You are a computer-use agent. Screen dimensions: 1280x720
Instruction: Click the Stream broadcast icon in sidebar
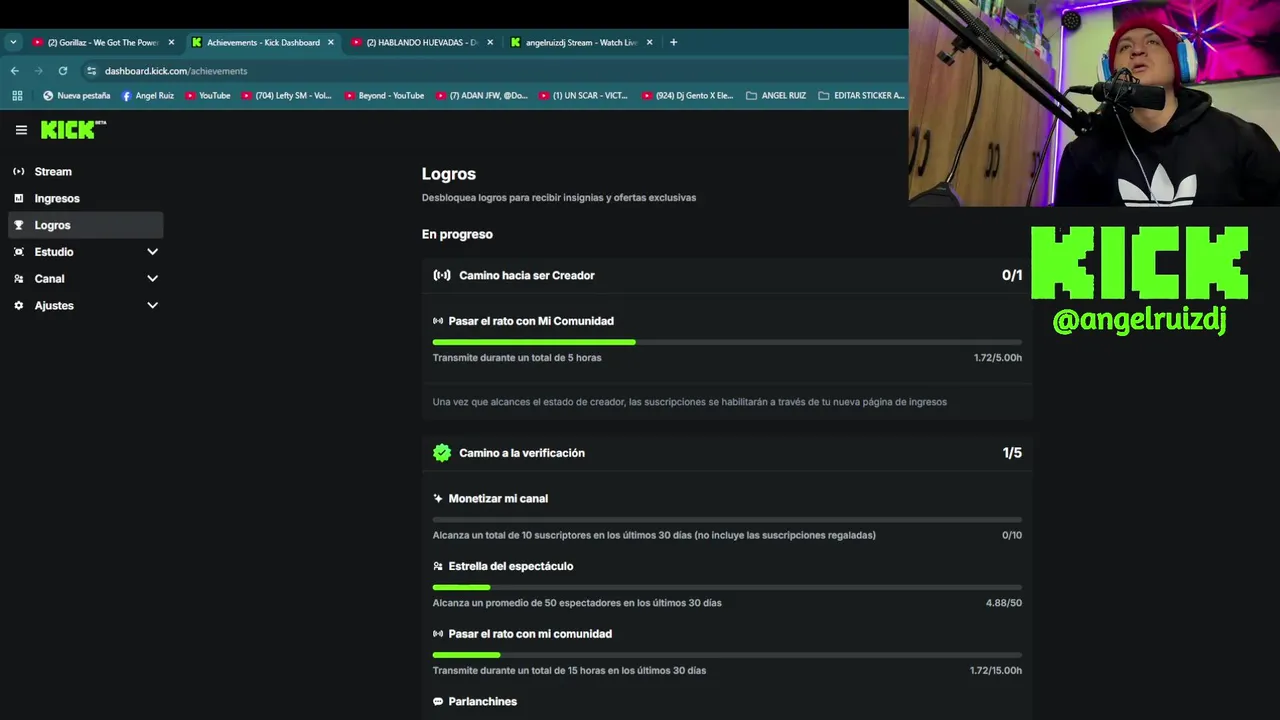(19, 172)
